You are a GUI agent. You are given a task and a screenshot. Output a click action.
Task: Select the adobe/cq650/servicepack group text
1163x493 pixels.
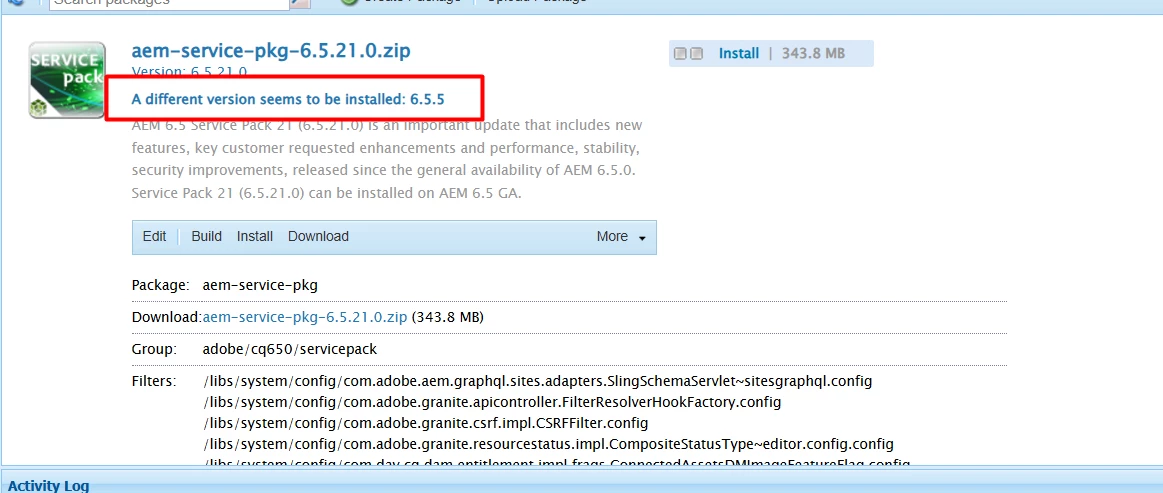click(290, 349)
